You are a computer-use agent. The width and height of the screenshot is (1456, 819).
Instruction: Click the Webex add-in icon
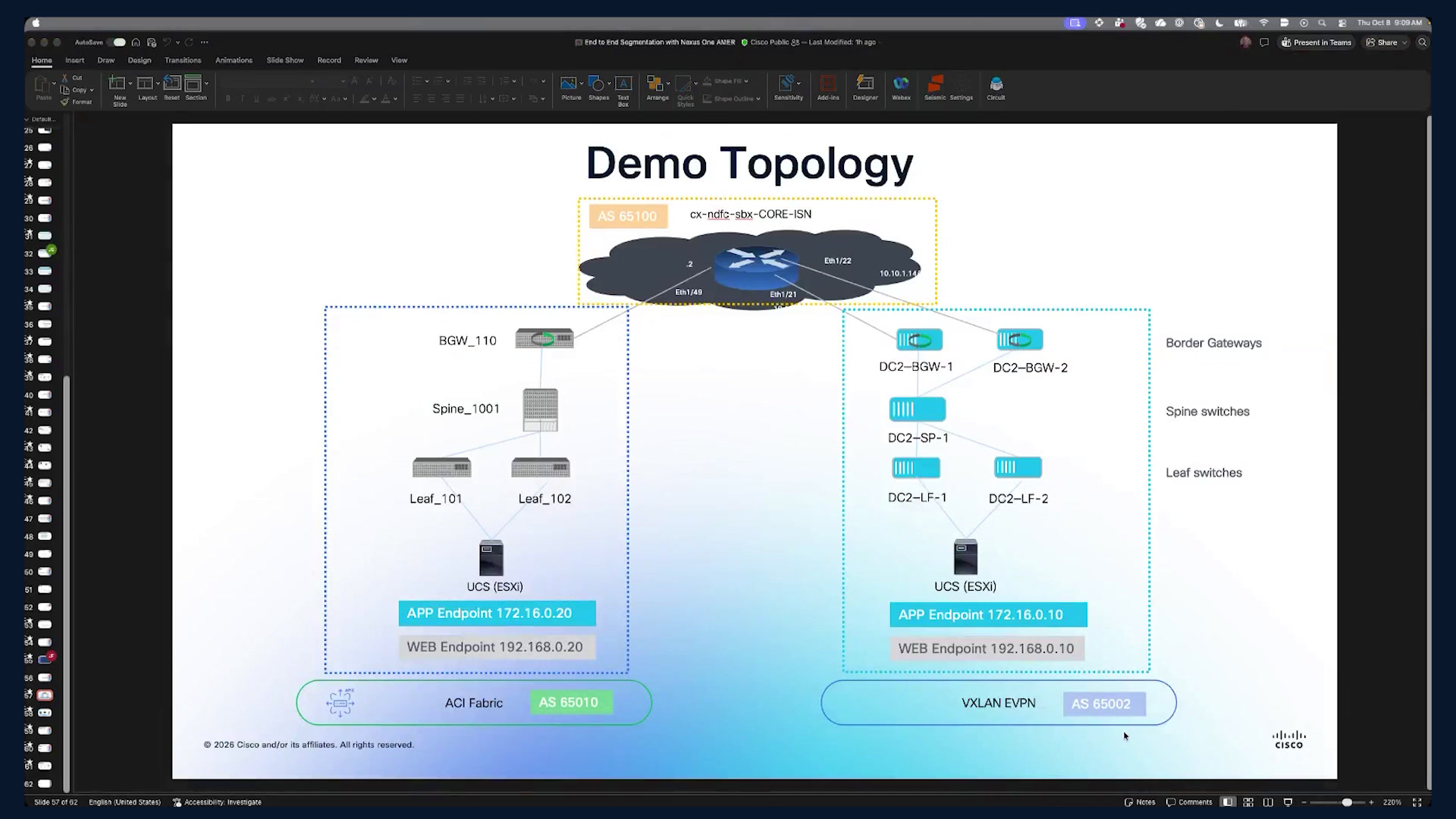(901, 88)
